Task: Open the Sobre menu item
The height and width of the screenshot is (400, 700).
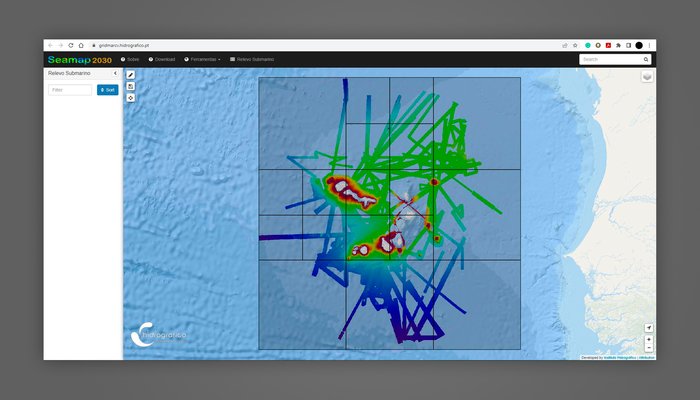Action: click(130, 59)
